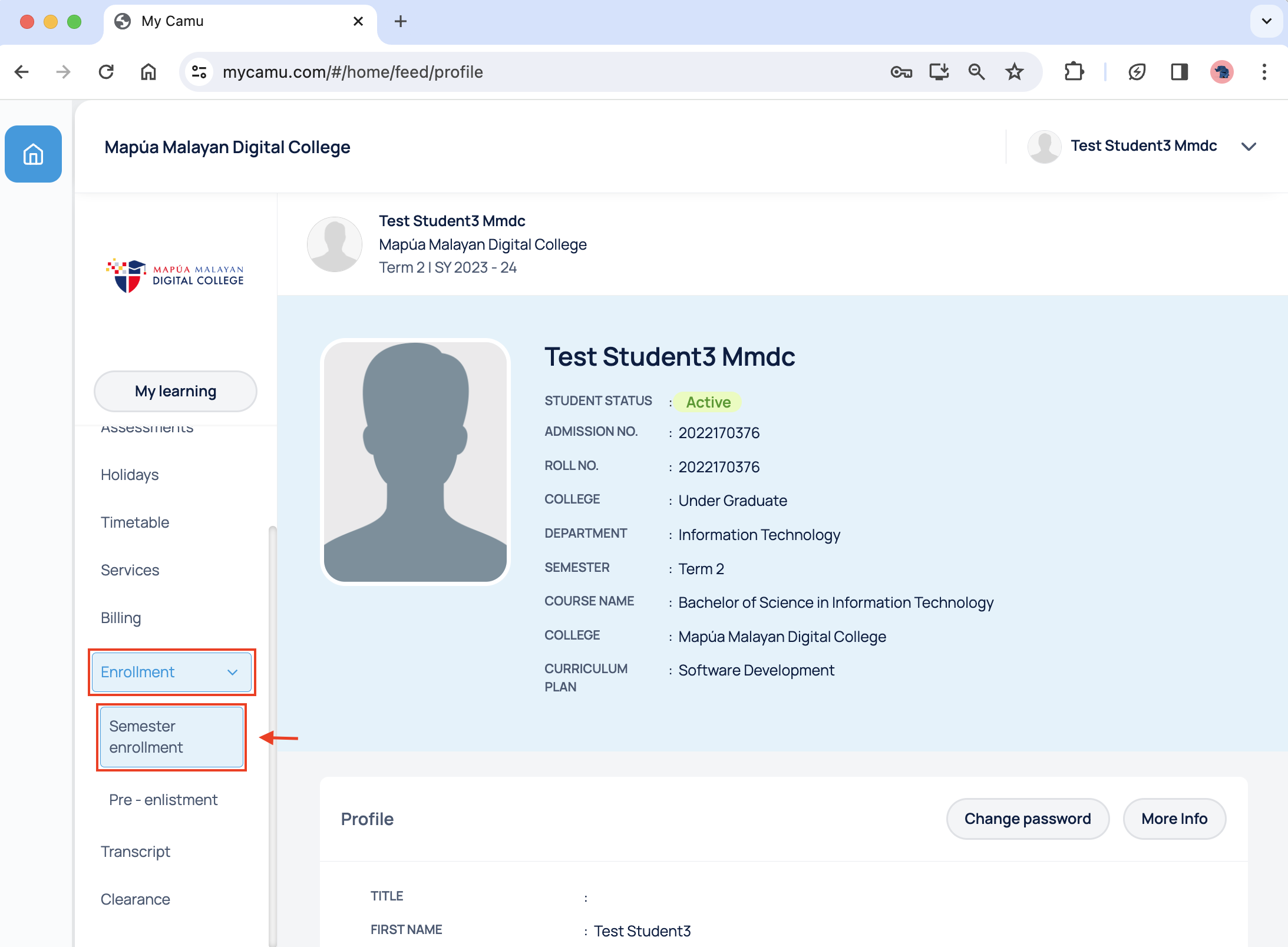The image size is (1288, 947).
Task: Open the browser home page button
Action: [148, 72]
